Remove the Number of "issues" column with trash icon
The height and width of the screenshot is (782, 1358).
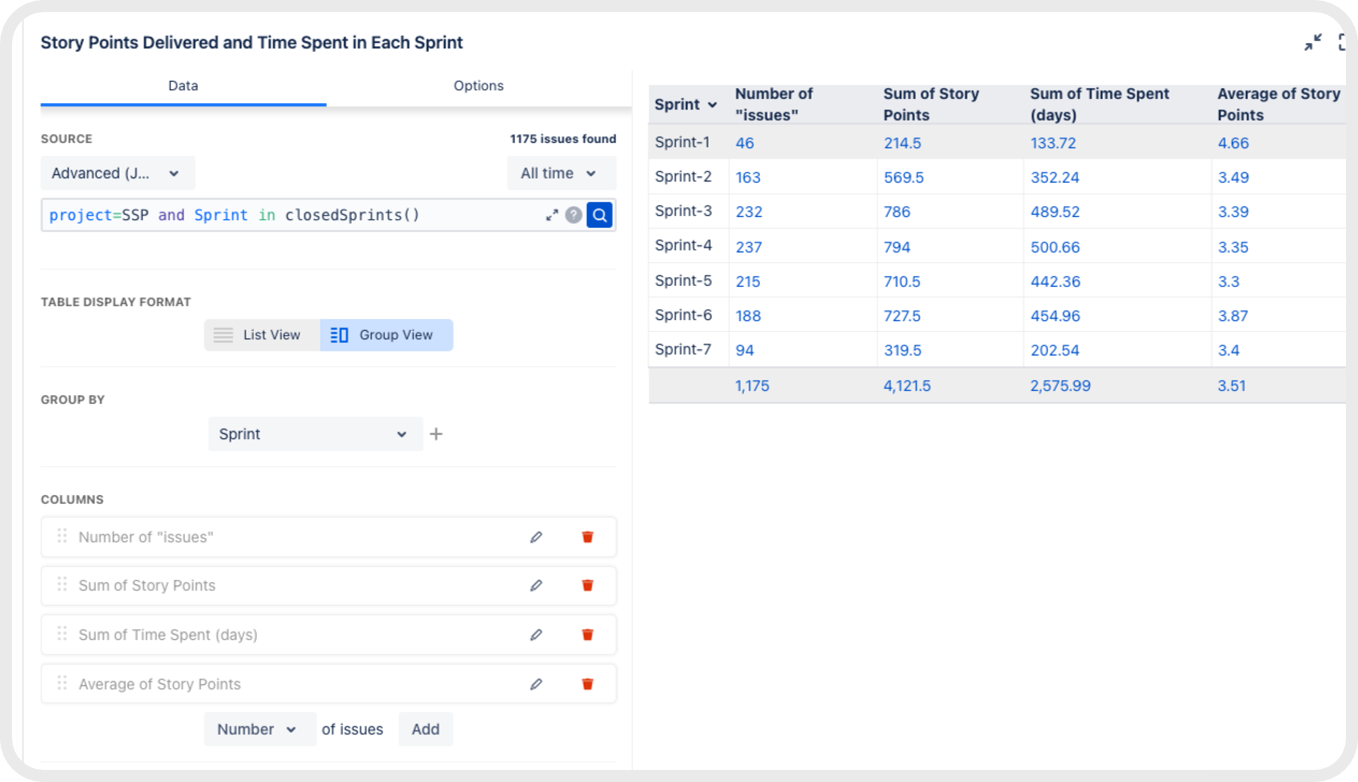click(587, 536)
